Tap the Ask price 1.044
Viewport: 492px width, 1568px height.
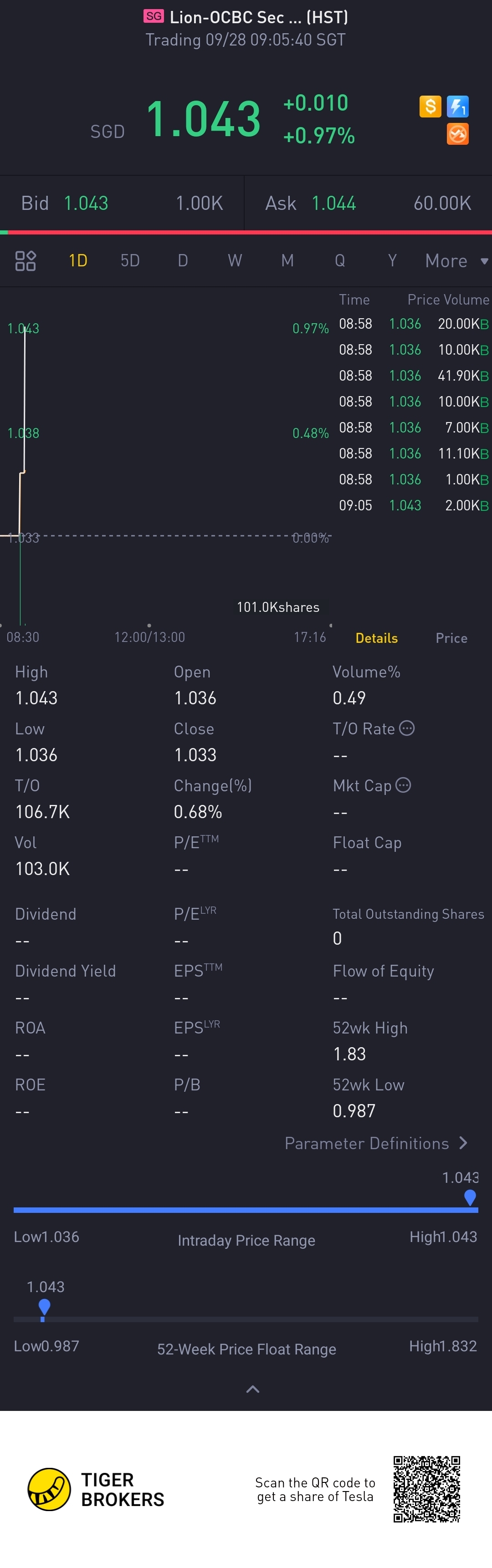click(333, 204)
